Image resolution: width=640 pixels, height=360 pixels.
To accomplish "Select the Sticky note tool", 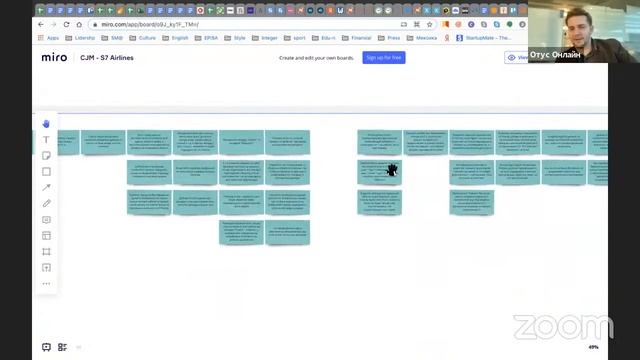I will pyautogui.click(x=46, y=156).
